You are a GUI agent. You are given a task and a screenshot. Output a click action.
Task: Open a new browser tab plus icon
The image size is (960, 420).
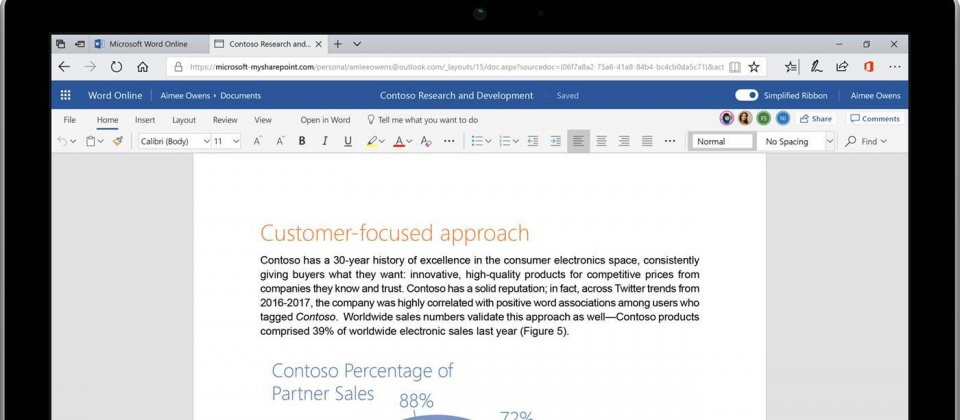click(x=337, y=44)
